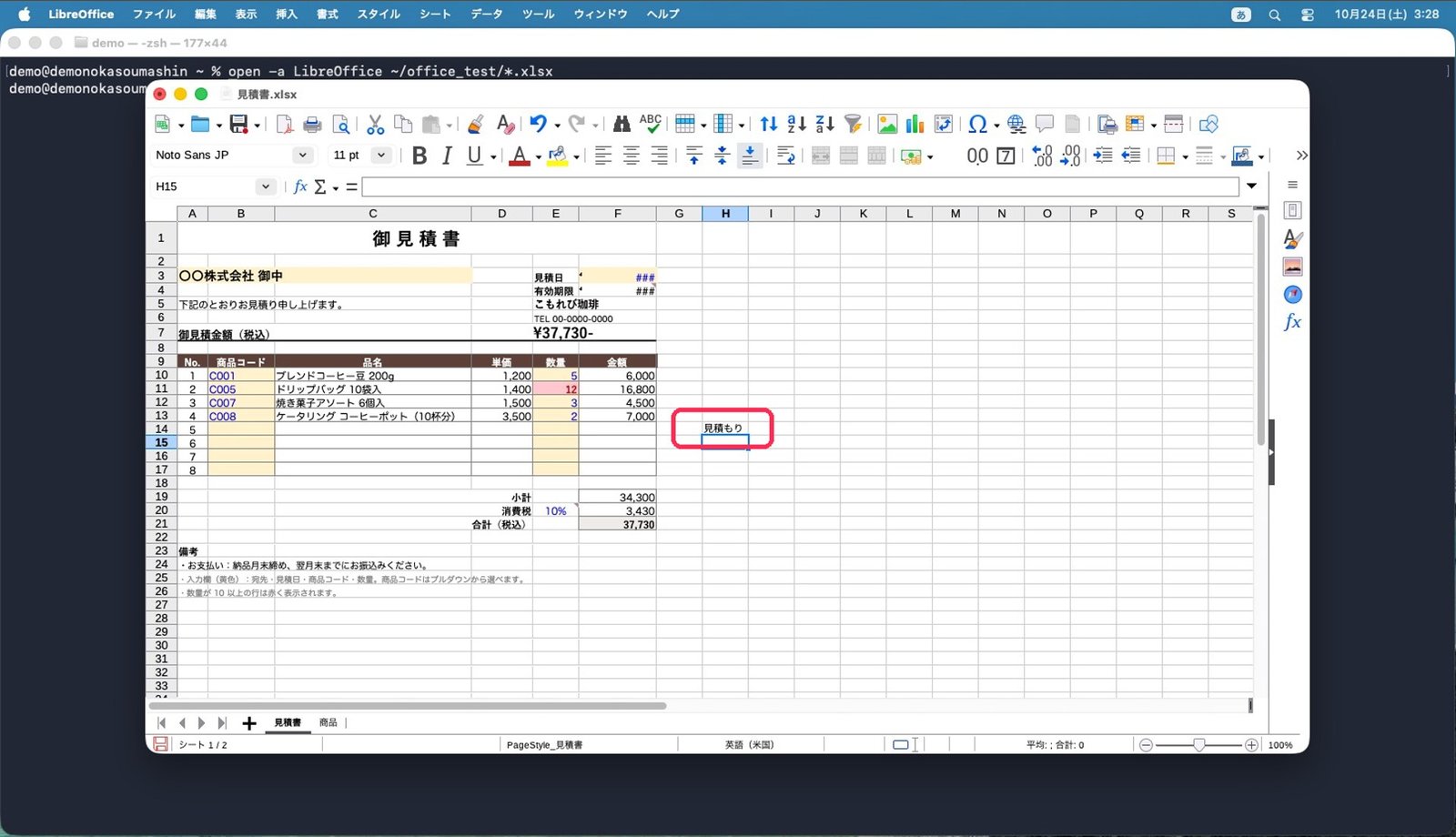Toggle Bold formatting

(x=420, y=156)
